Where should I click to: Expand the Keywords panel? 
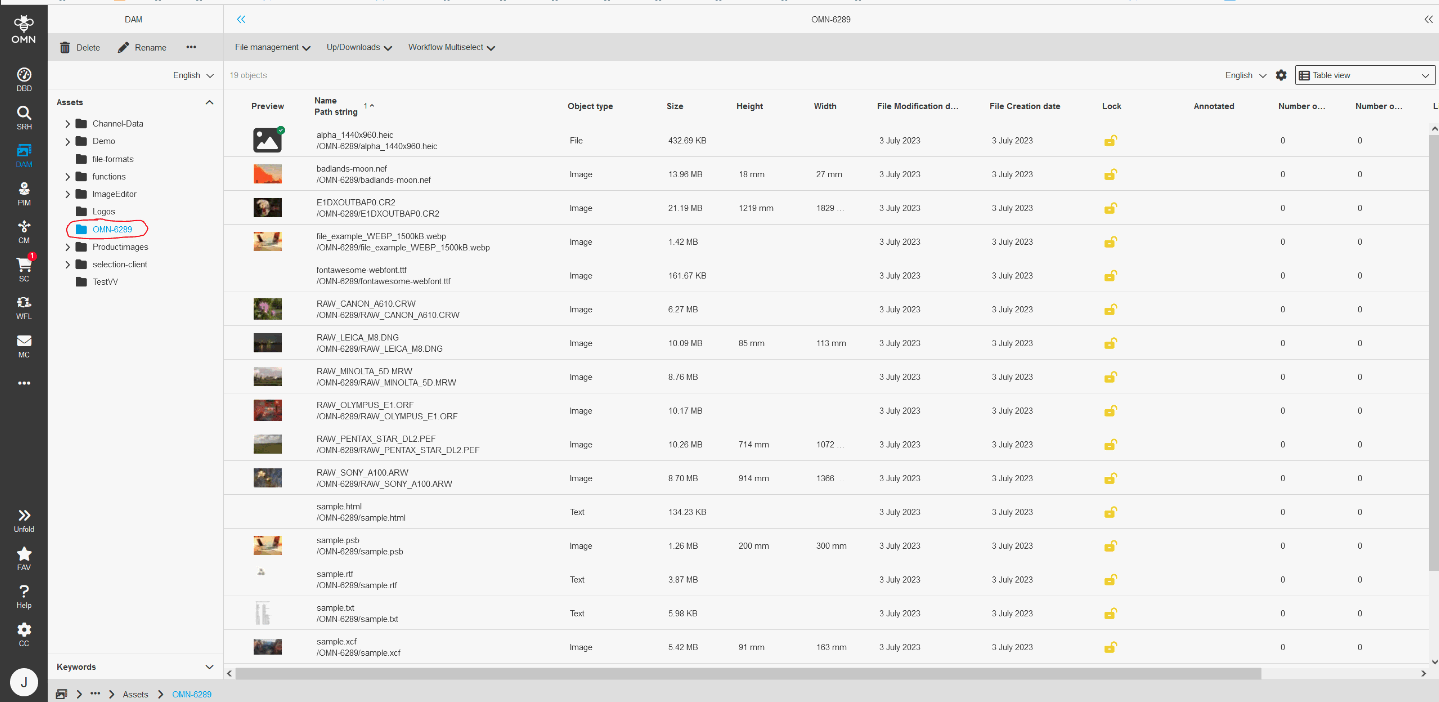click(x=209, y=667)
